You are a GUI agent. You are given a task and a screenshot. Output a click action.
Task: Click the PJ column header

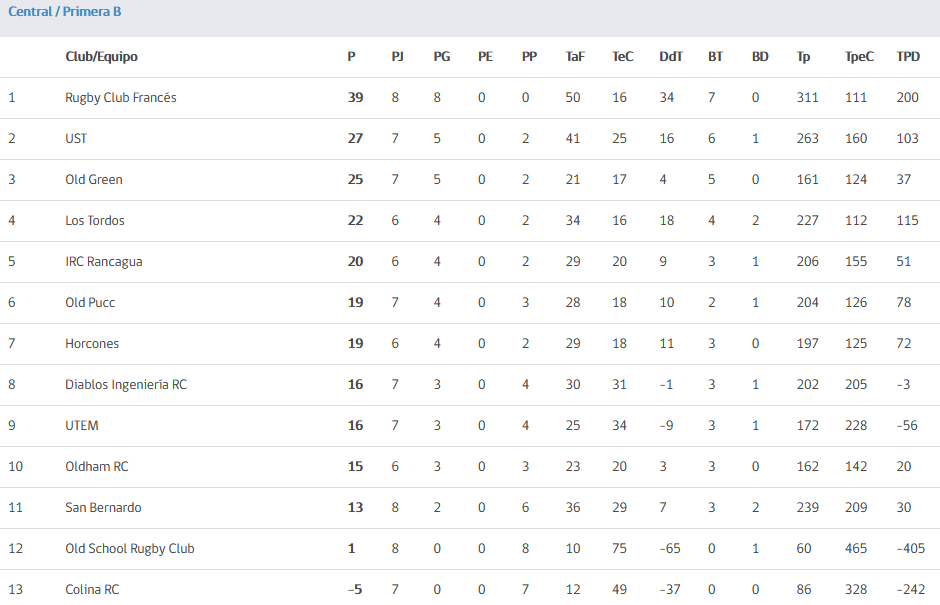point(397,56)
